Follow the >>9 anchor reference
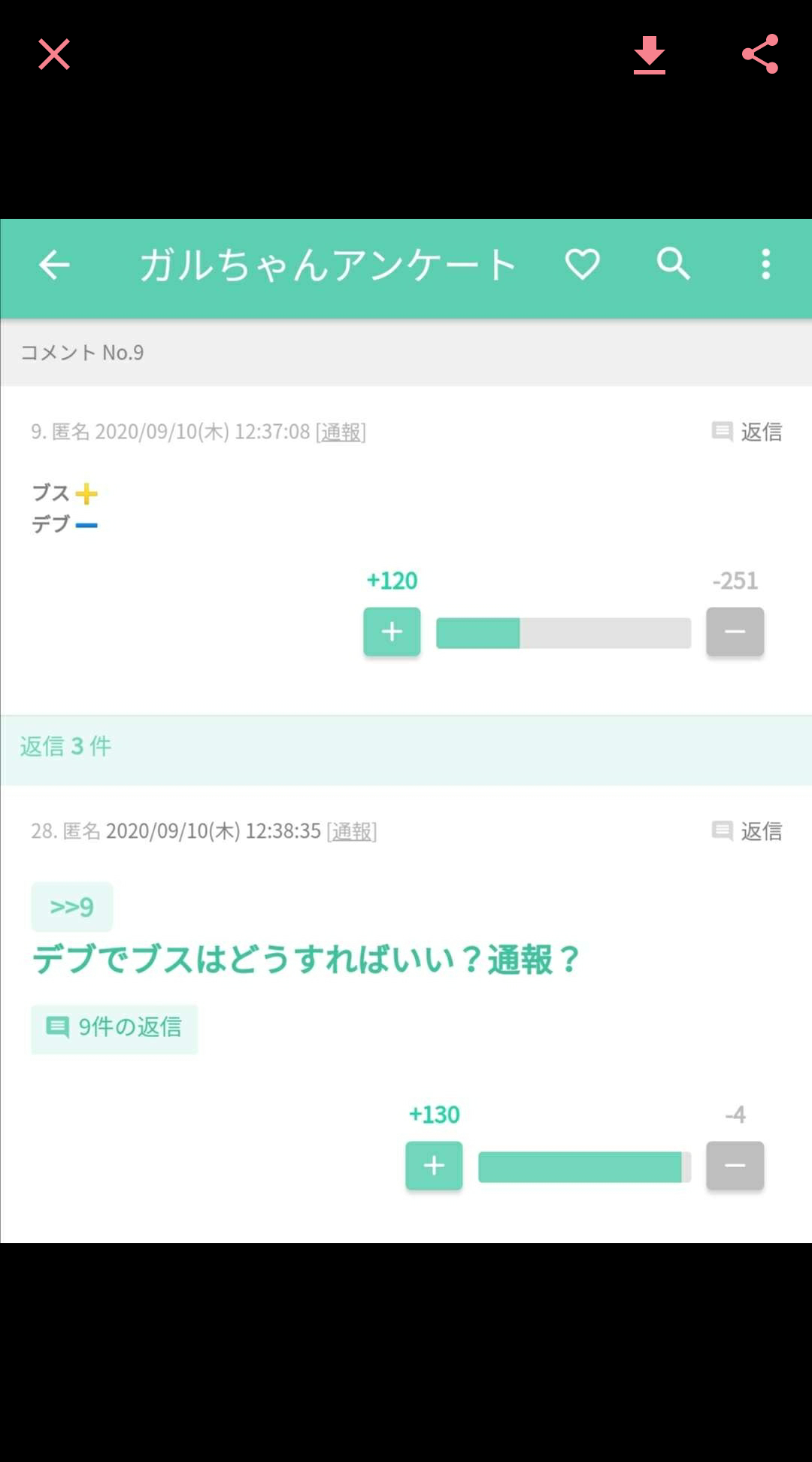 pos(72,907)
